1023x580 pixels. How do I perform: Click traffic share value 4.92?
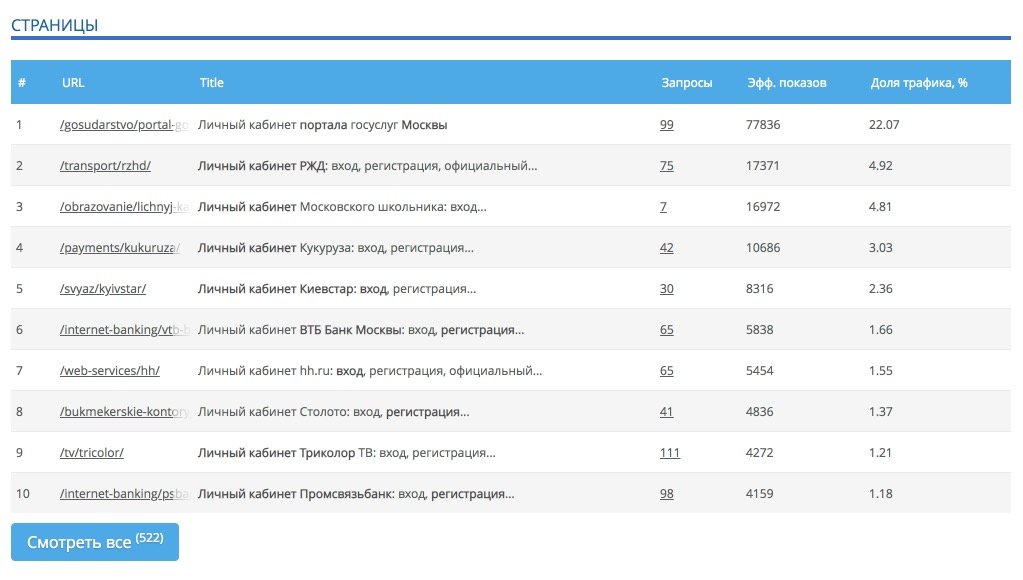point(880,166)
